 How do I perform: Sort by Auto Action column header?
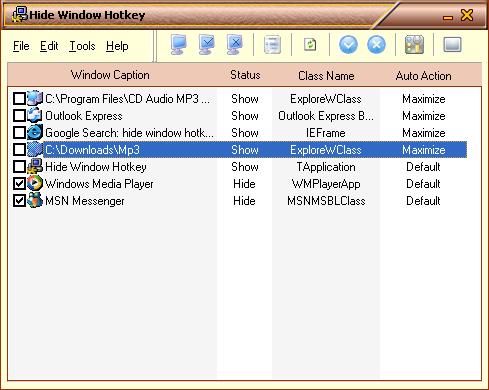pos(424,76)
